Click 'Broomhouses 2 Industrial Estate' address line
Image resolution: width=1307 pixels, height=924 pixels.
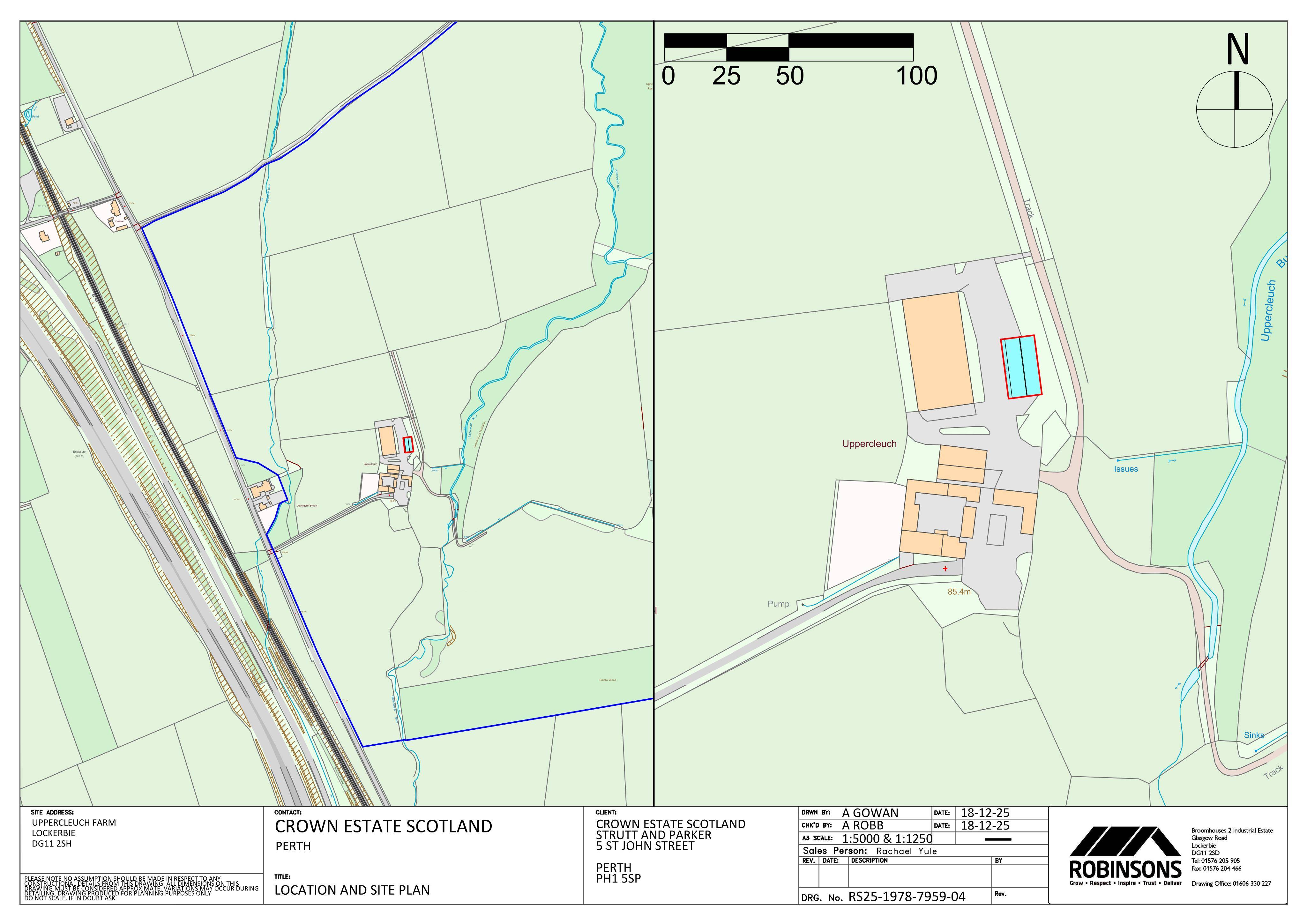[x=1232, y=831]
